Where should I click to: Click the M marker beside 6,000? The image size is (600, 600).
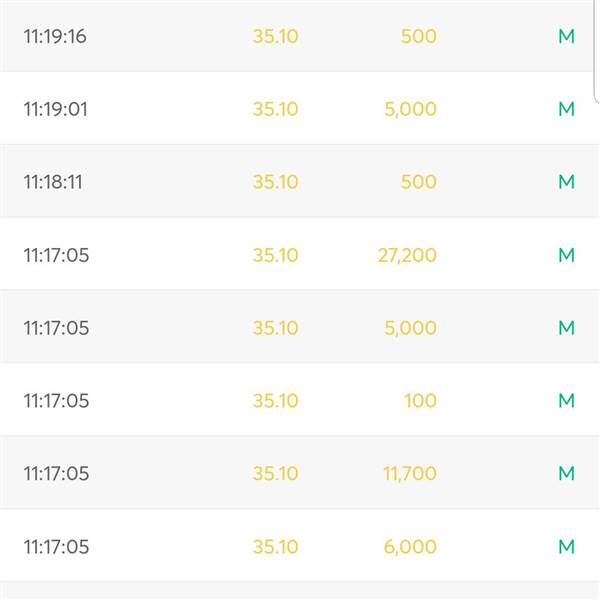567,547
